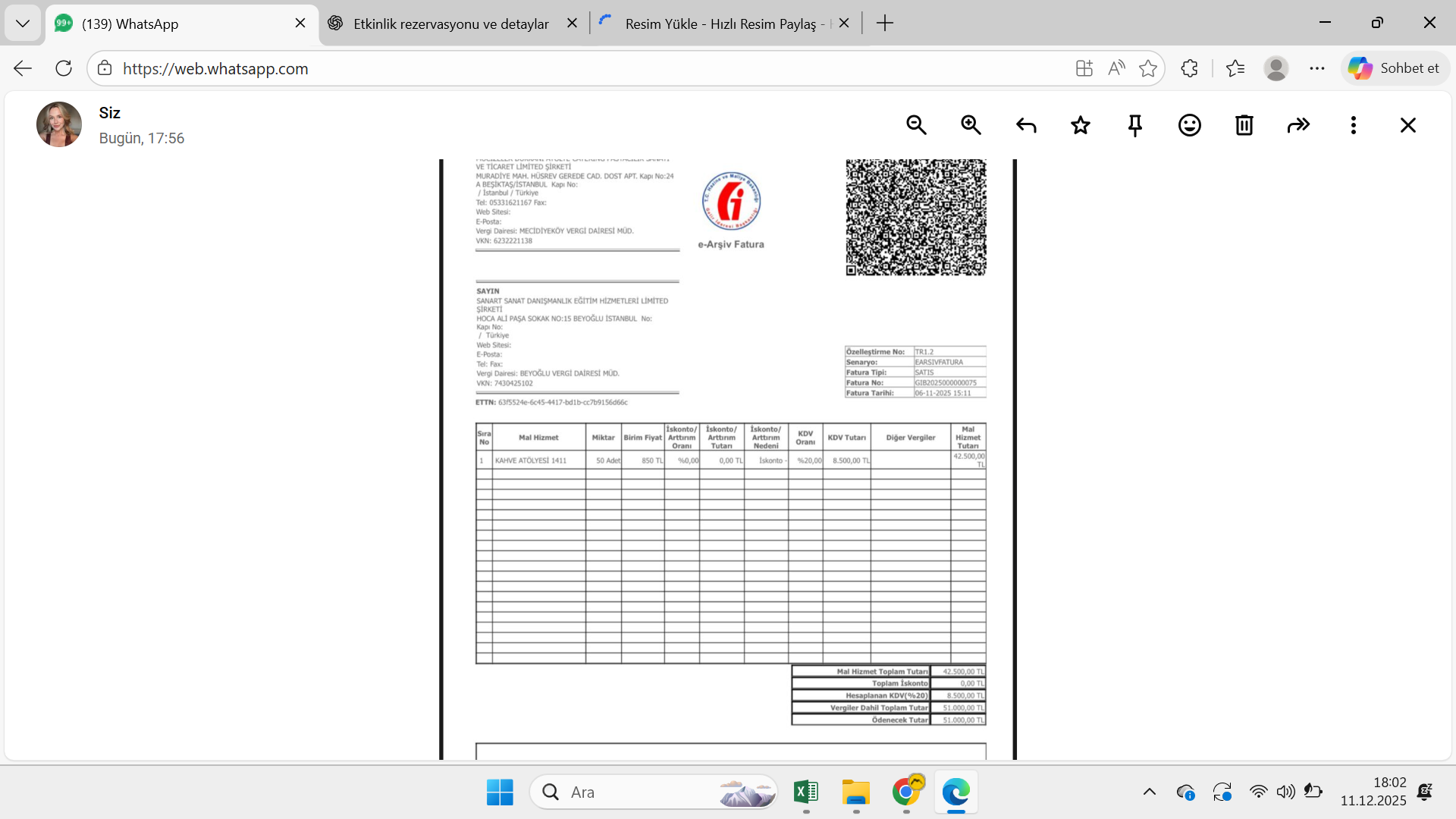Click the sender name Siz

pyautogui.click(x=110, y=113)
